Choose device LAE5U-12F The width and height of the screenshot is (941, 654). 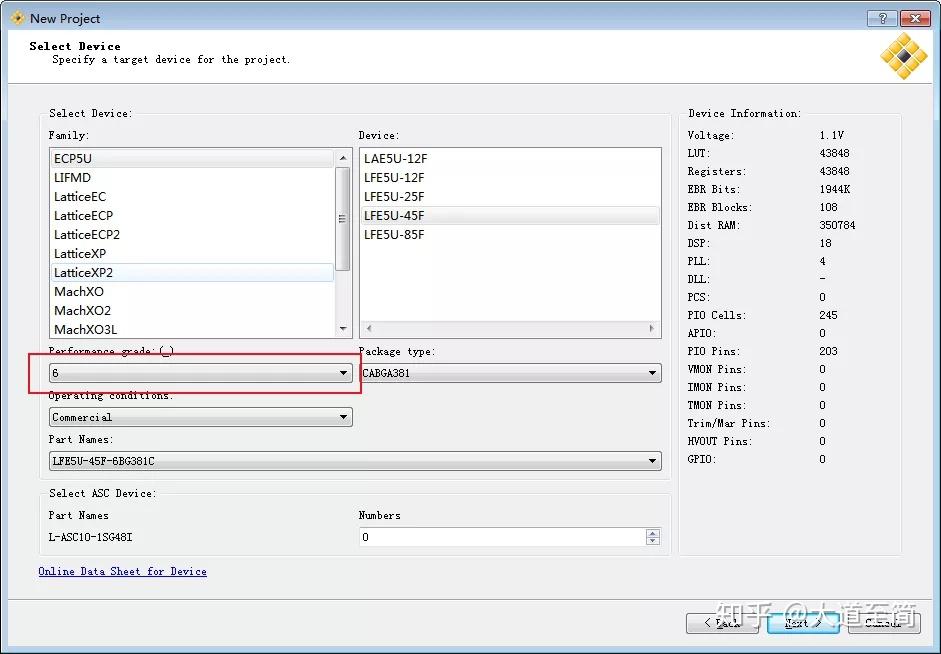tap(510, 158)
